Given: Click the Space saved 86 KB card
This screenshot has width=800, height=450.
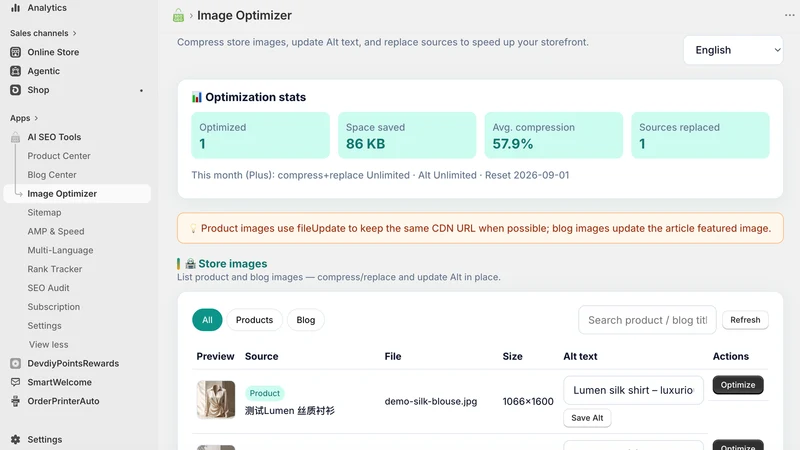Looking at the screenshot, I should pyautogui.click(x=407, y=135).
